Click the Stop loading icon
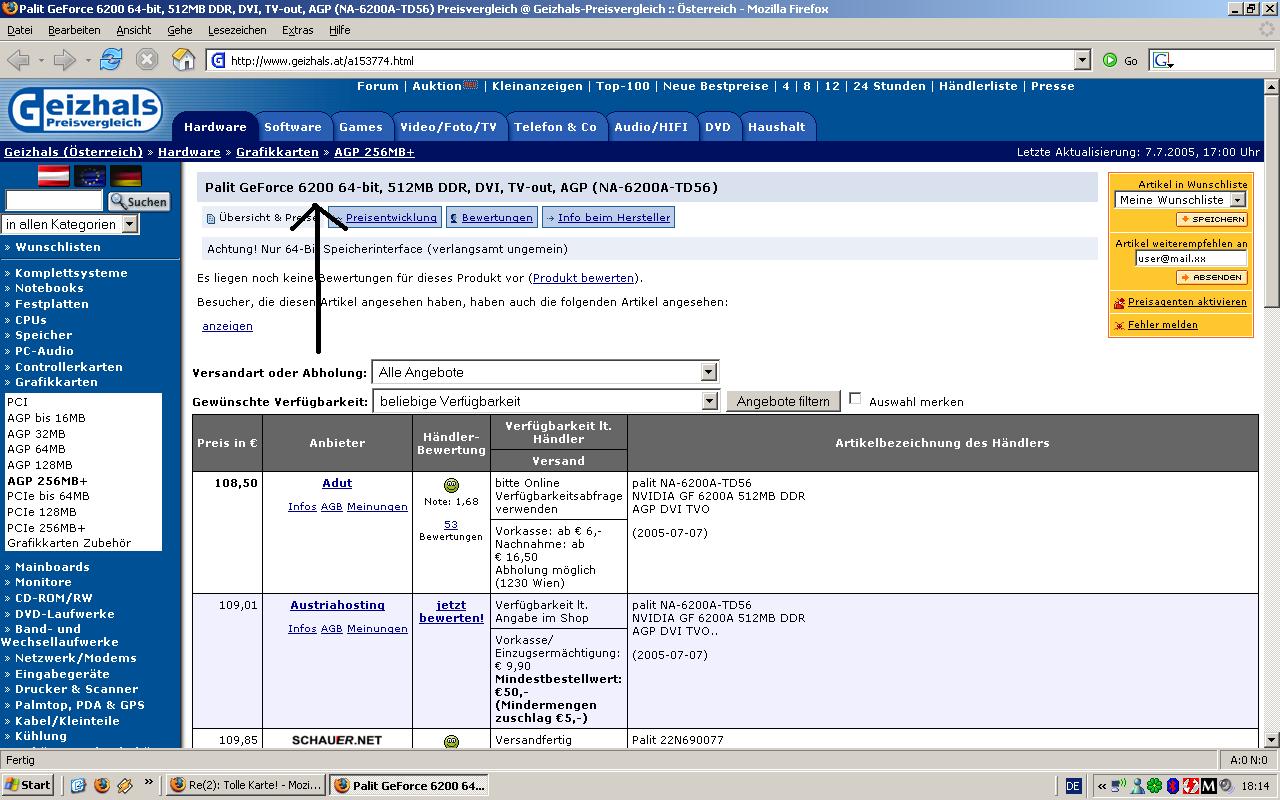 (147, 60)
